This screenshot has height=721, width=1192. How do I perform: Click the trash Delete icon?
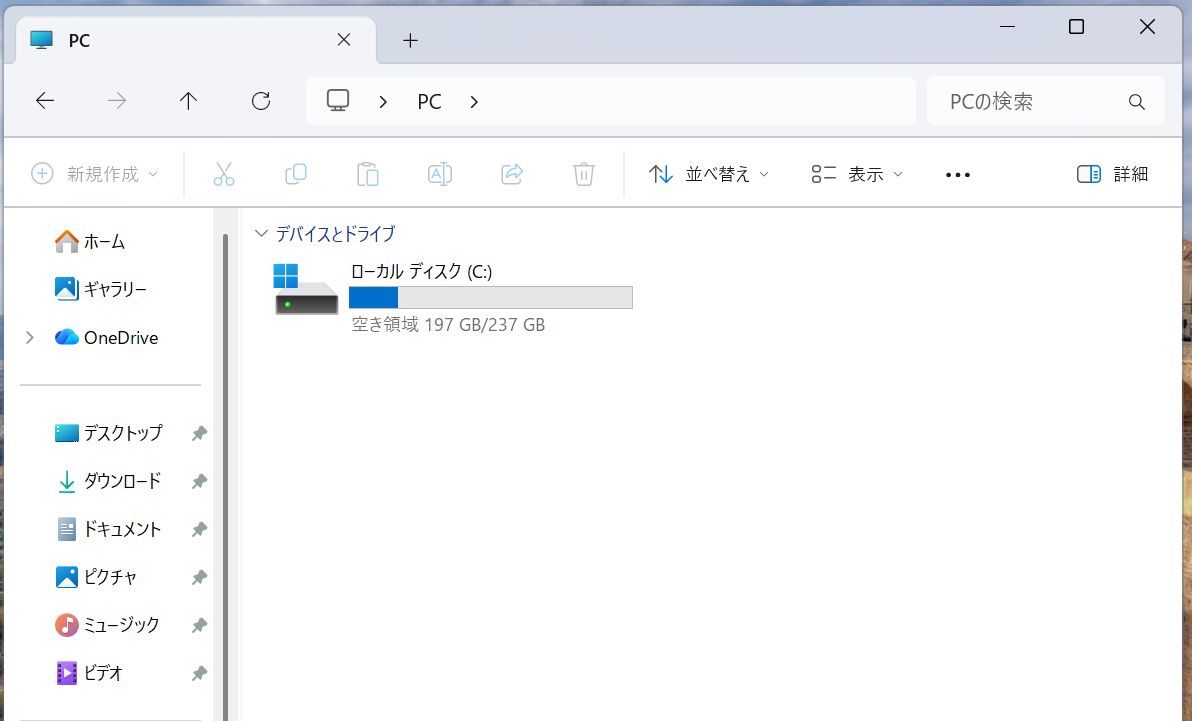(583, 173)
